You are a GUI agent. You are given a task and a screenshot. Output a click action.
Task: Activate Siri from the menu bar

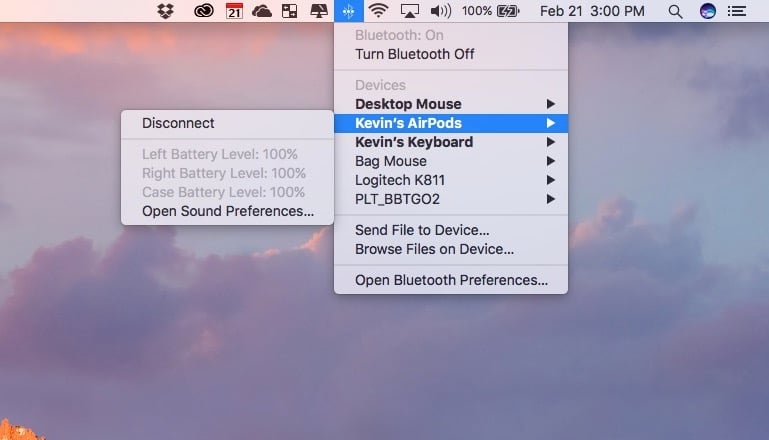(x=707, y=11)
